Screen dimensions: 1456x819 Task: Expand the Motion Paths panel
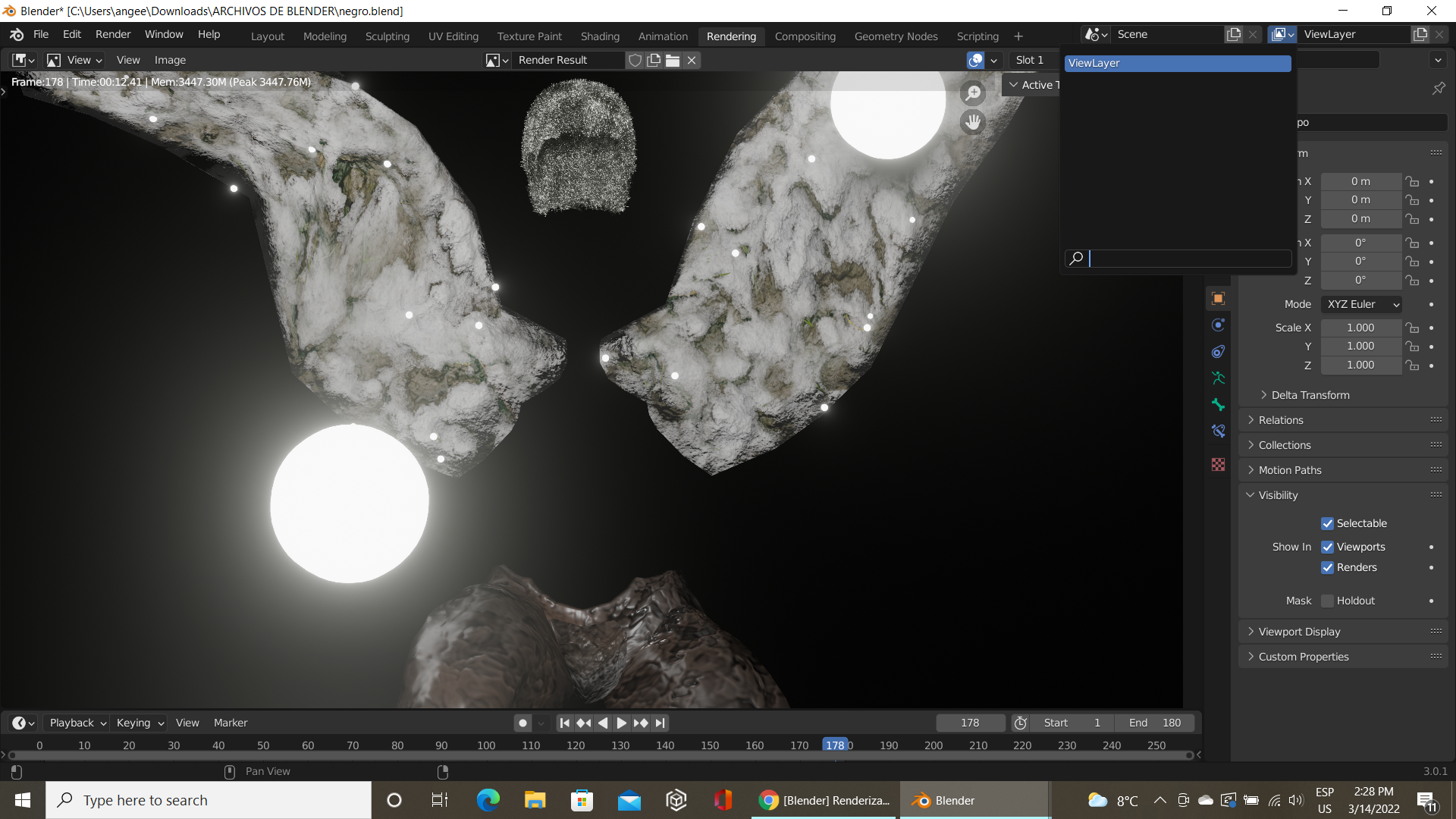[x=1289, y=470]
